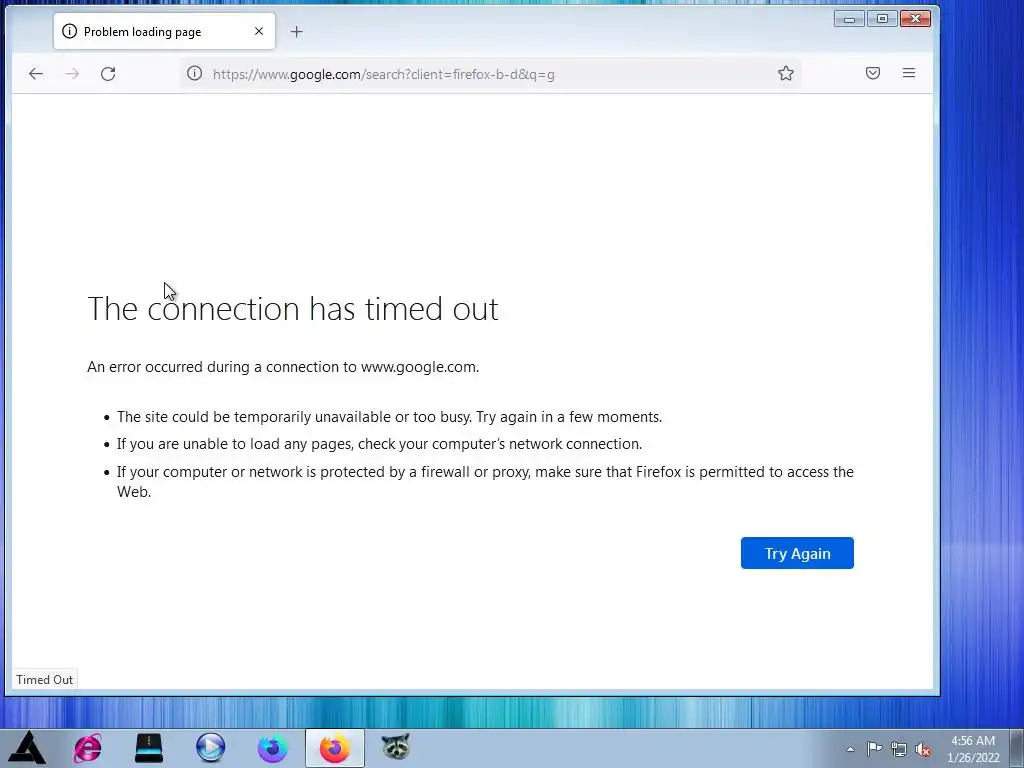
Task: Maximize the Firefox window
Action: pos(882,19)
